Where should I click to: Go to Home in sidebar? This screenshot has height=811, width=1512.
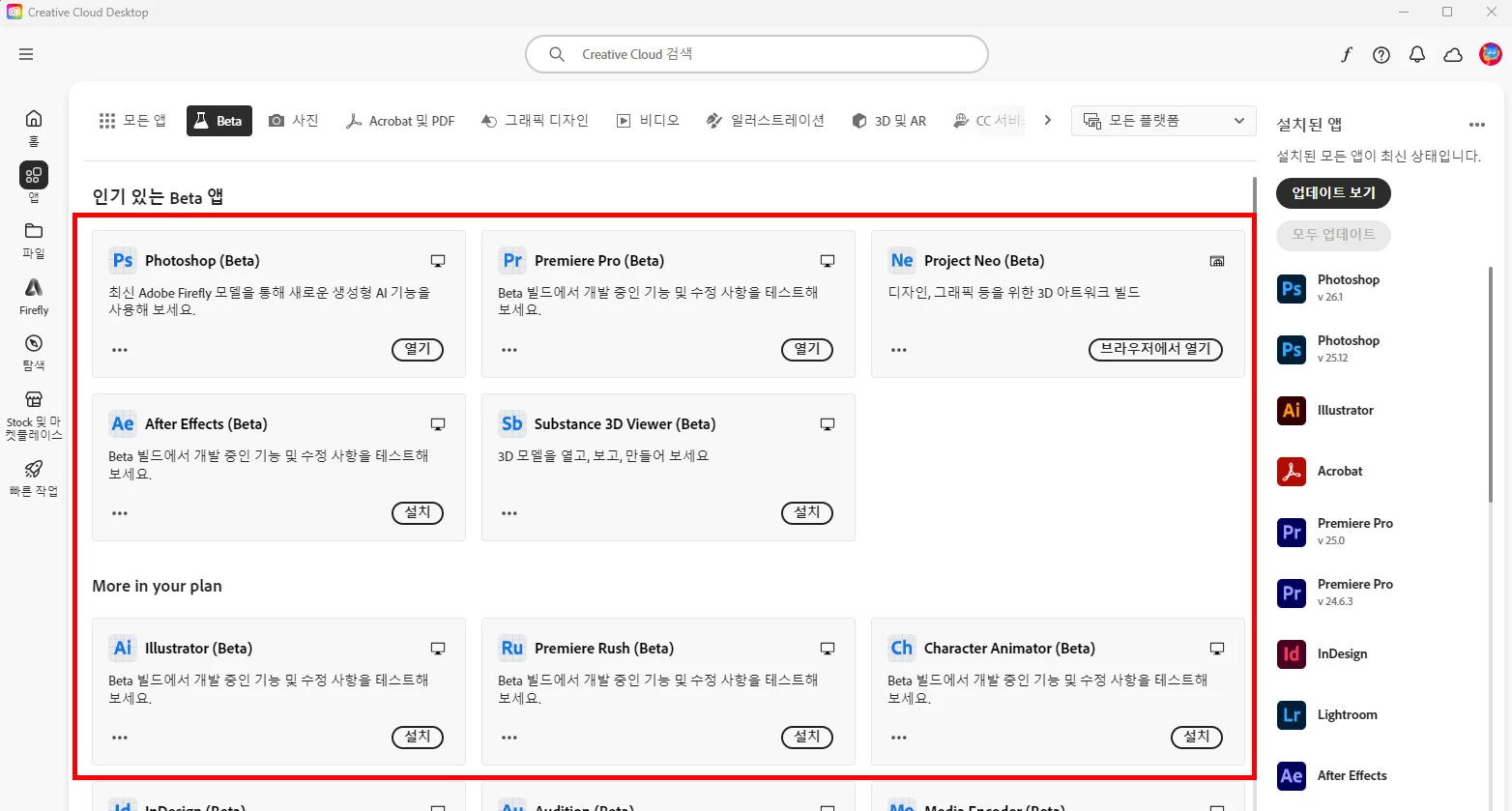tap(34, 126)
